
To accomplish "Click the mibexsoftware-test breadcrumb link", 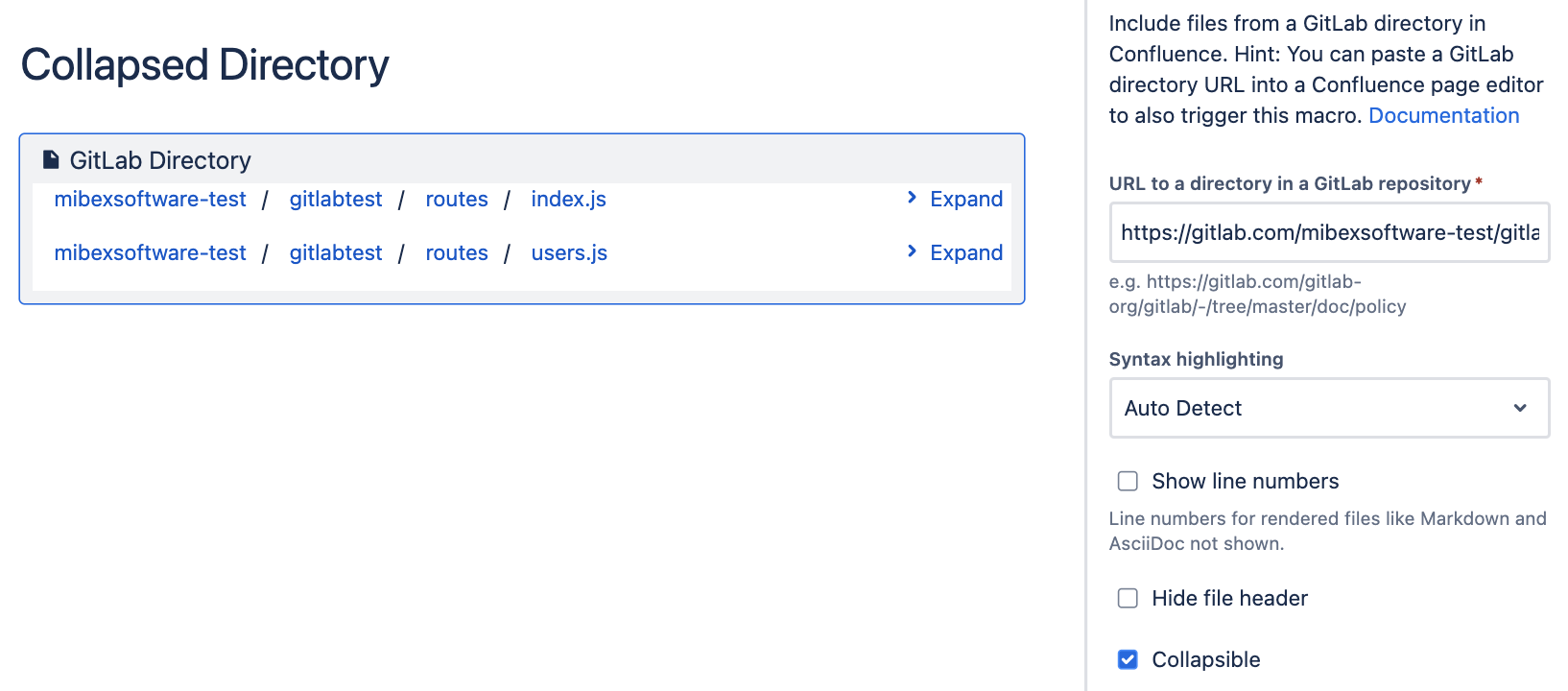I will coord(150,199).
